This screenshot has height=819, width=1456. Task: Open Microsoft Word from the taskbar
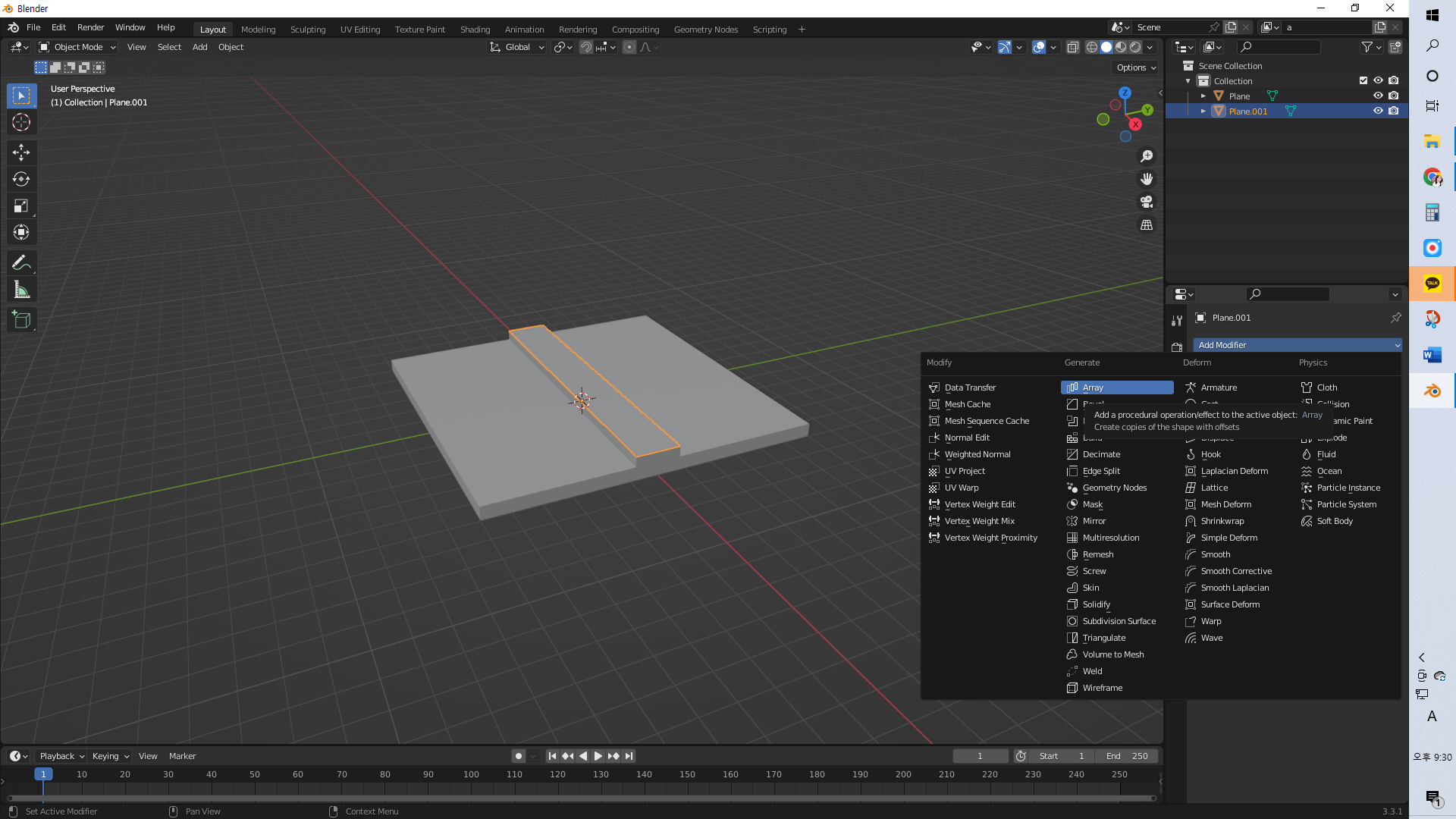[x=1432, y=355]
